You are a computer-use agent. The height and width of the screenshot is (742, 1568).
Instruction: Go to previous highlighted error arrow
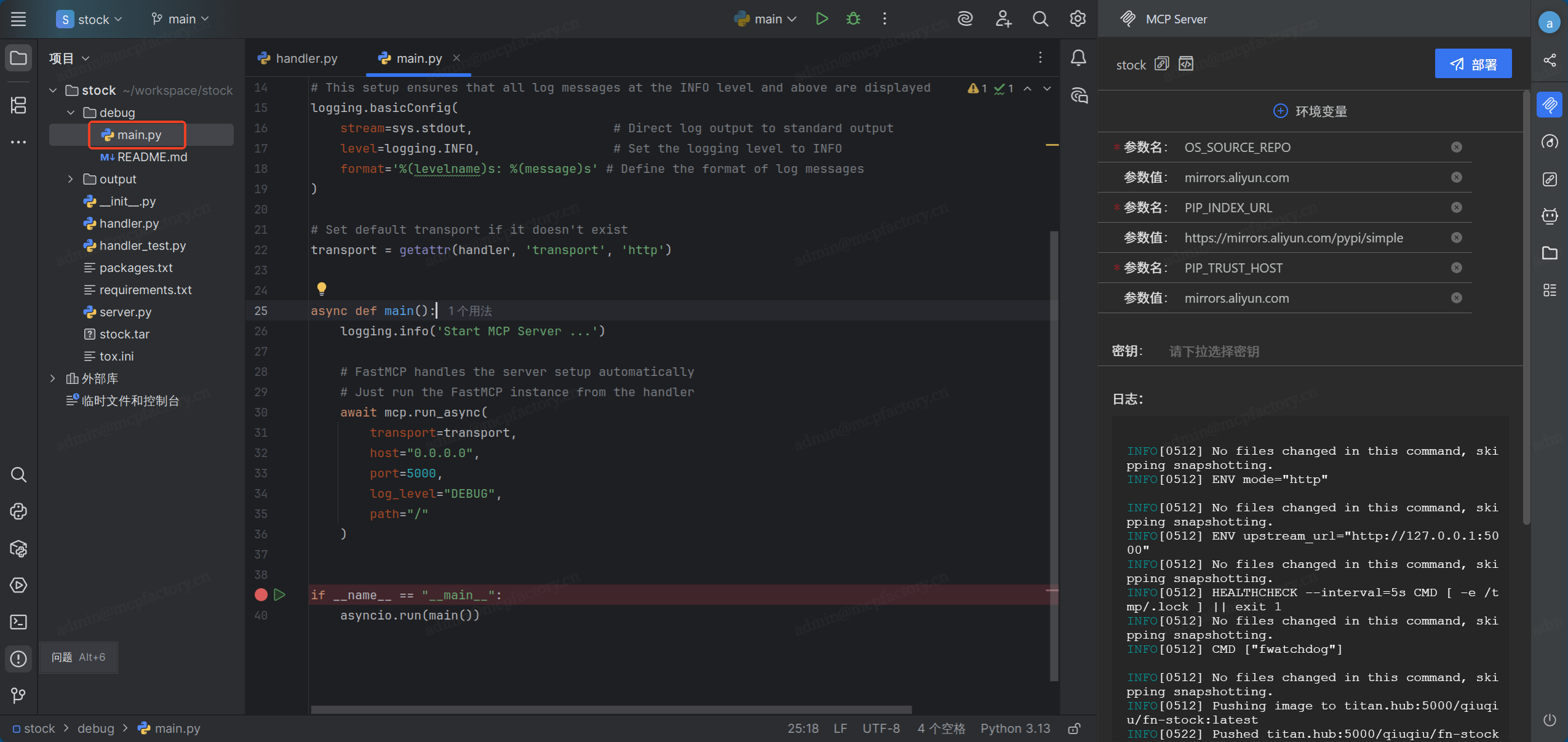1027,89
